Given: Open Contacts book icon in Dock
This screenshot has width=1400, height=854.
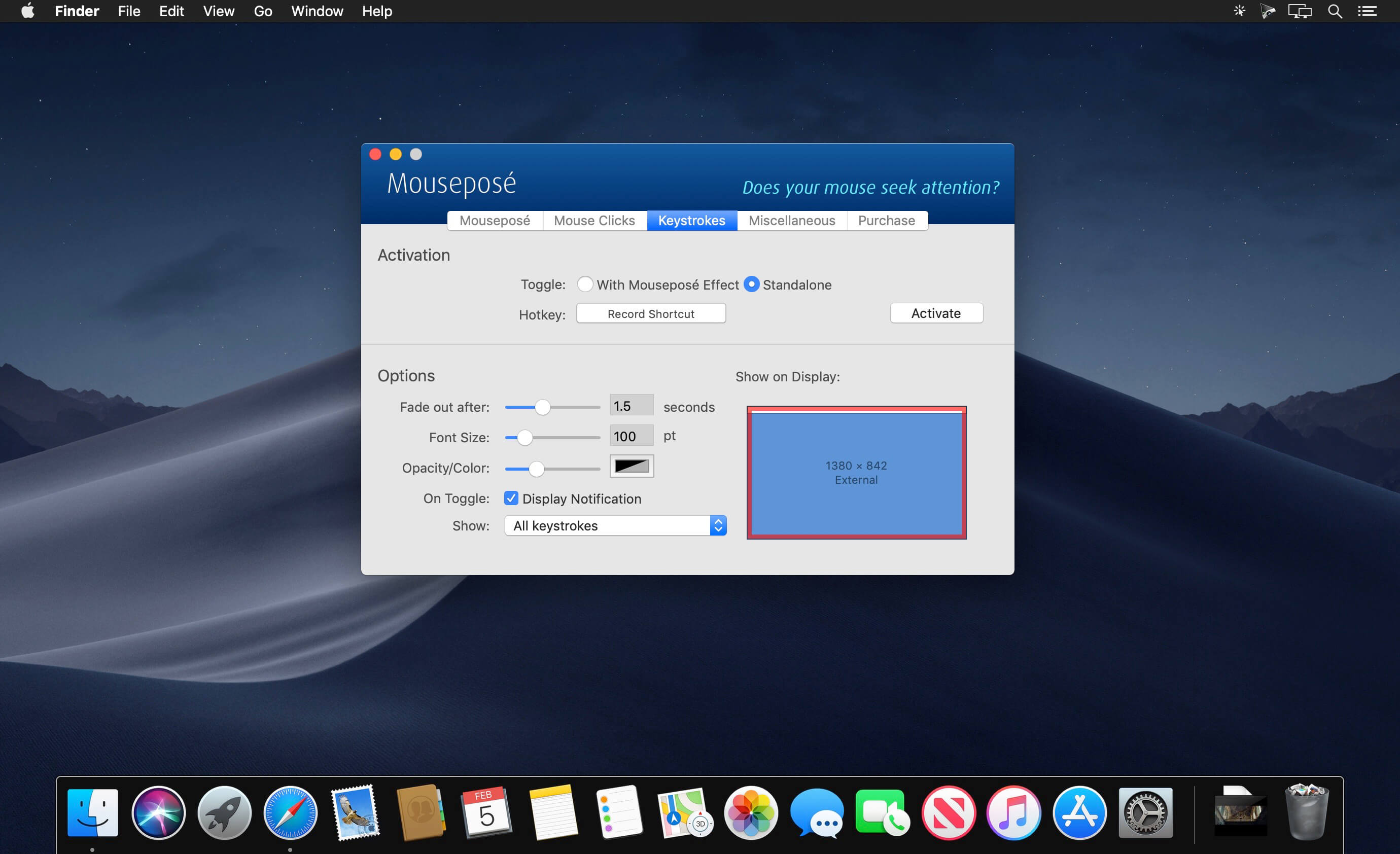Looking at the screenshot, I should [421, 812].
